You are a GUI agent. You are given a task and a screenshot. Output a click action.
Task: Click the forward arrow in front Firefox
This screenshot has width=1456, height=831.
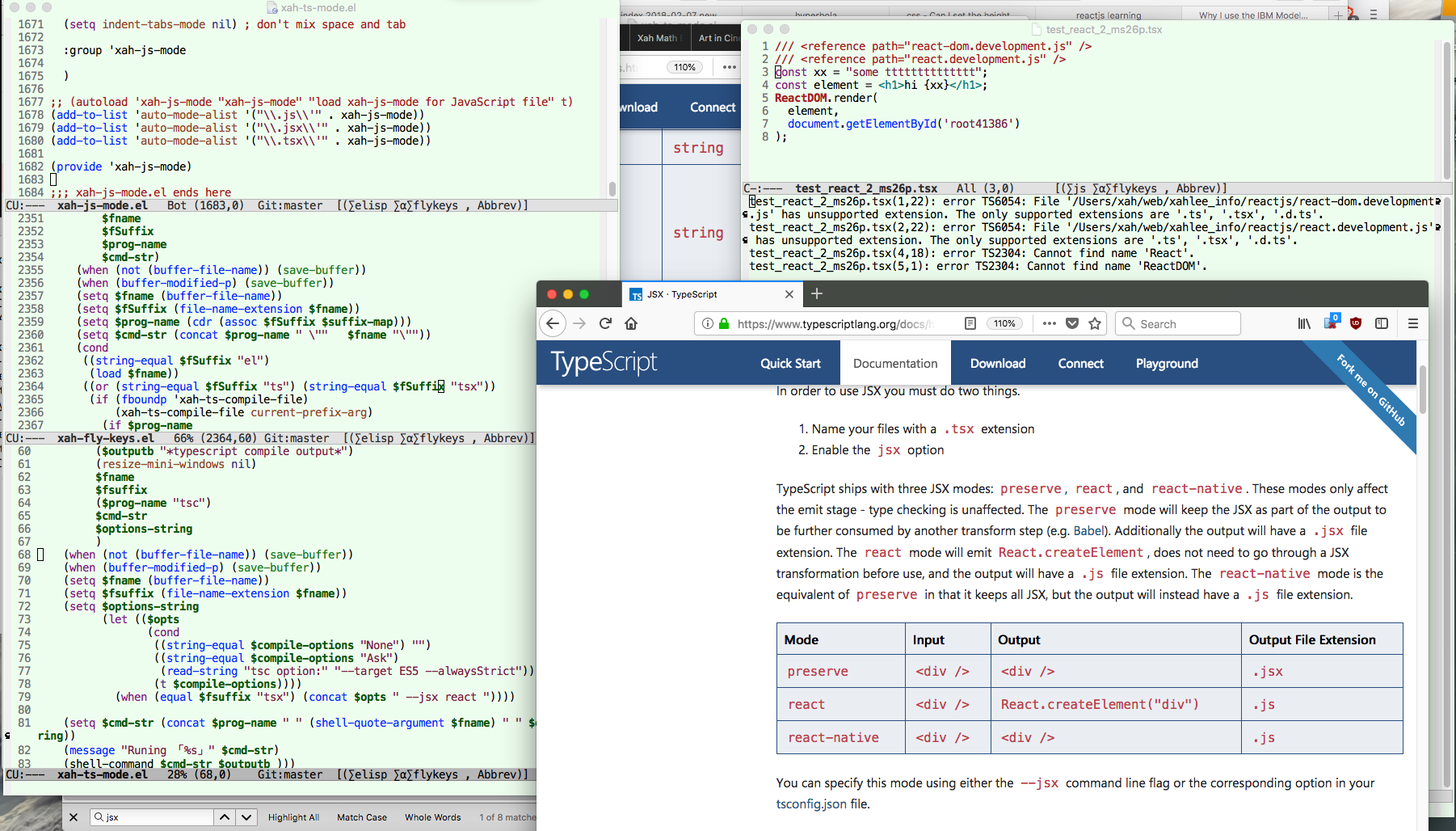pyautogui.click(x=579, y=323)
